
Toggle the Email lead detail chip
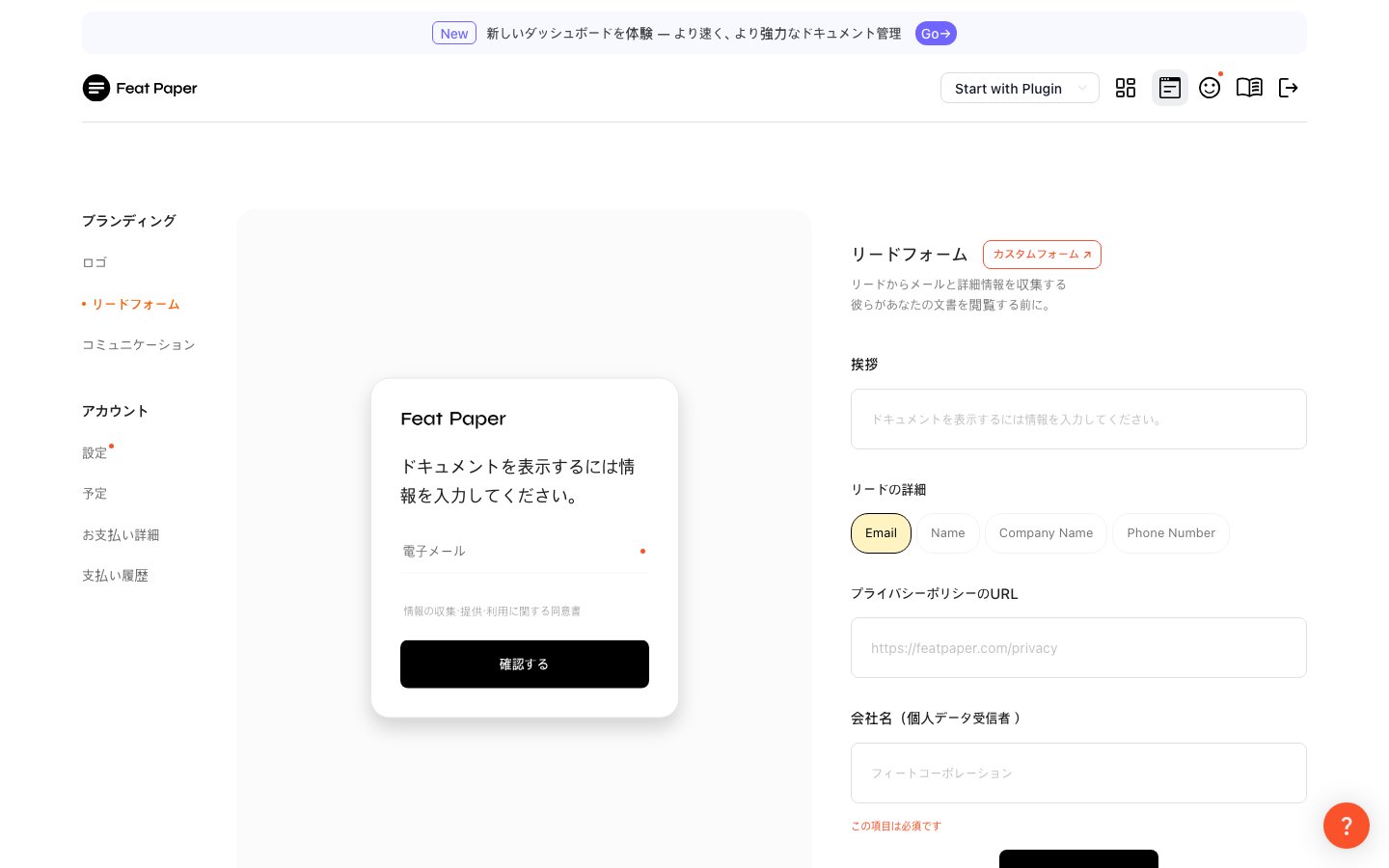pos(881,533)
